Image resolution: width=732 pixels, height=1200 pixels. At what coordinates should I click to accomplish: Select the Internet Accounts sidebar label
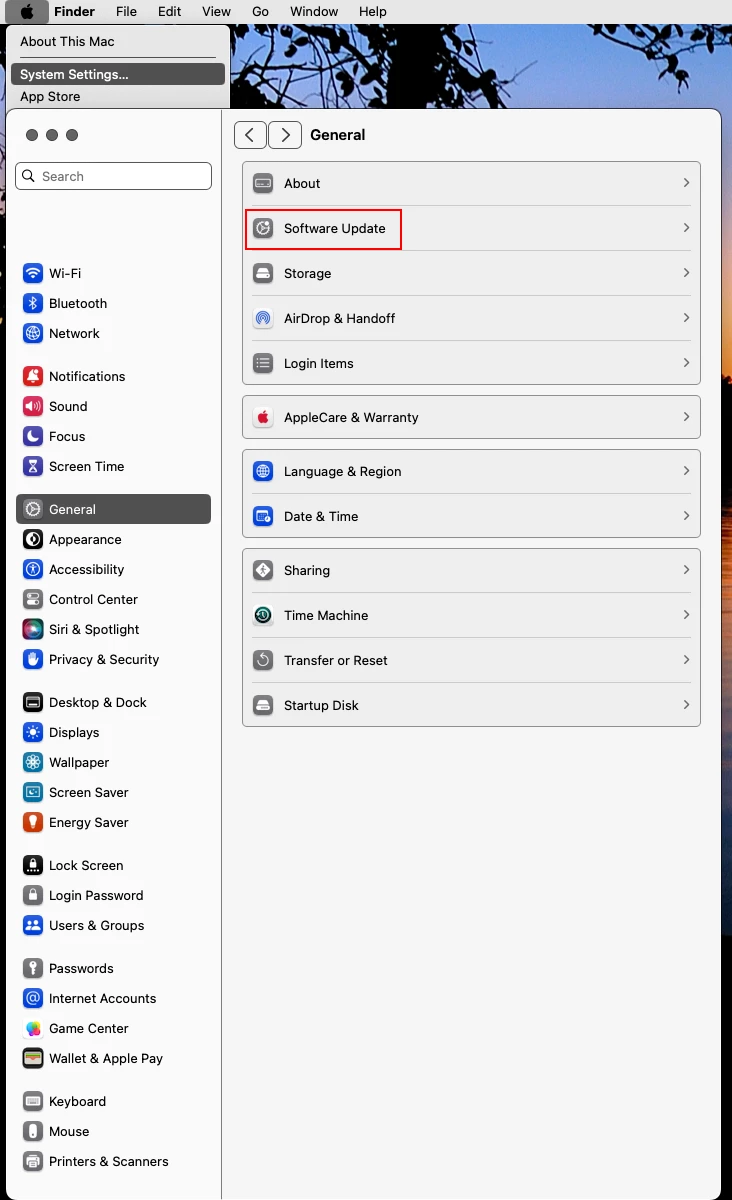(x=103, y=998)
